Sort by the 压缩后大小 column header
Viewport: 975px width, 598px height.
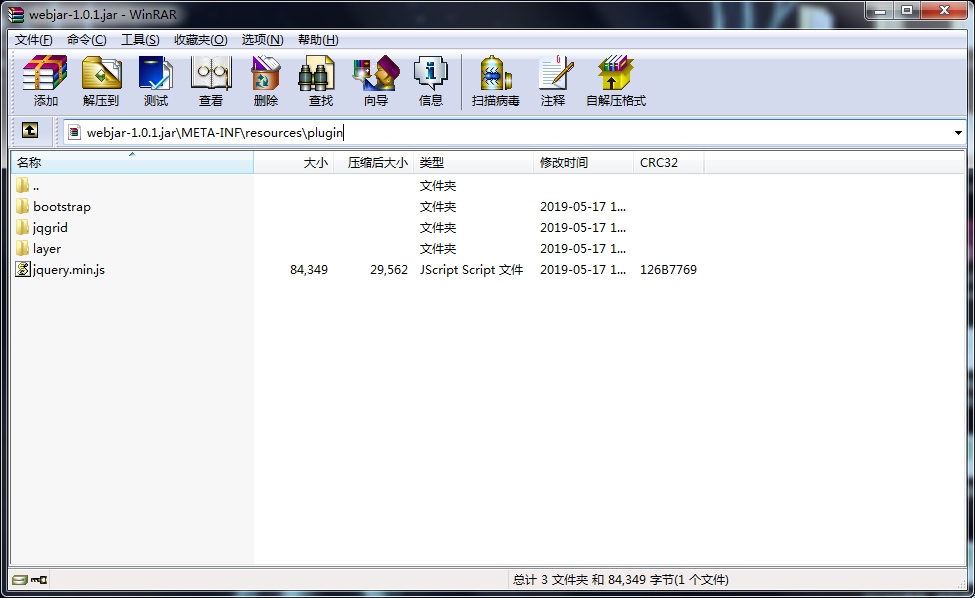coord(374,162)
